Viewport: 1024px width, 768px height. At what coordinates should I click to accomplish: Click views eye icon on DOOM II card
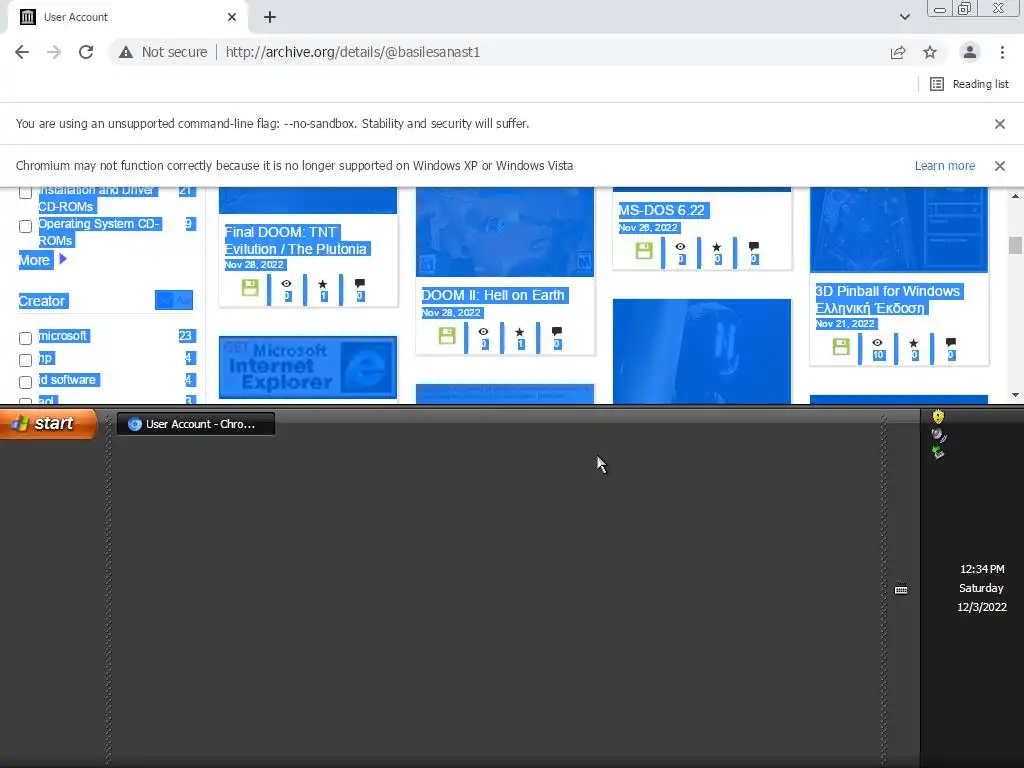pos(483,332)
